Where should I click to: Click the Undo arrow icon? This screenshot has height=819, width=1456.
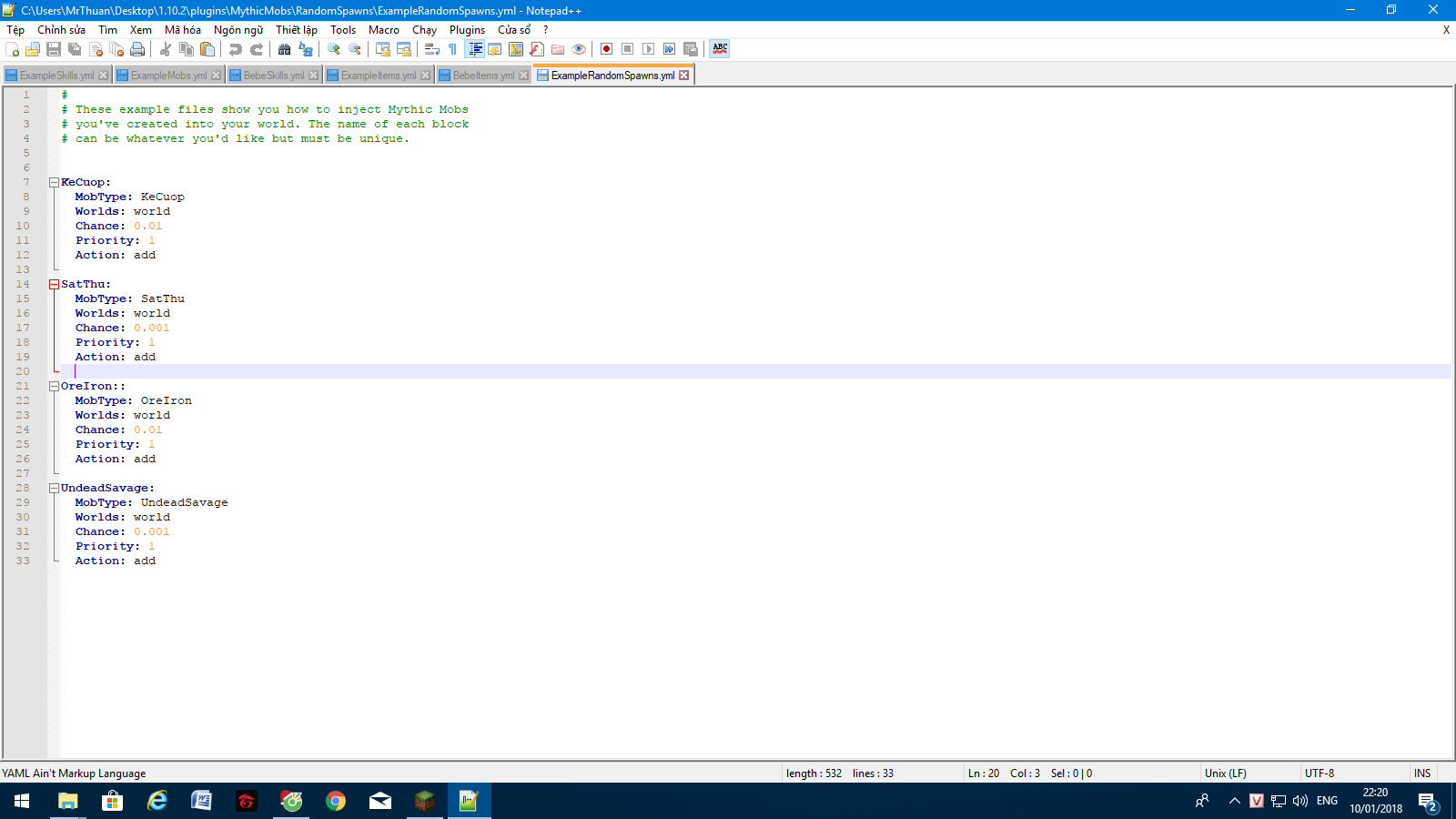pyautogui.click(x=236, y=49)
